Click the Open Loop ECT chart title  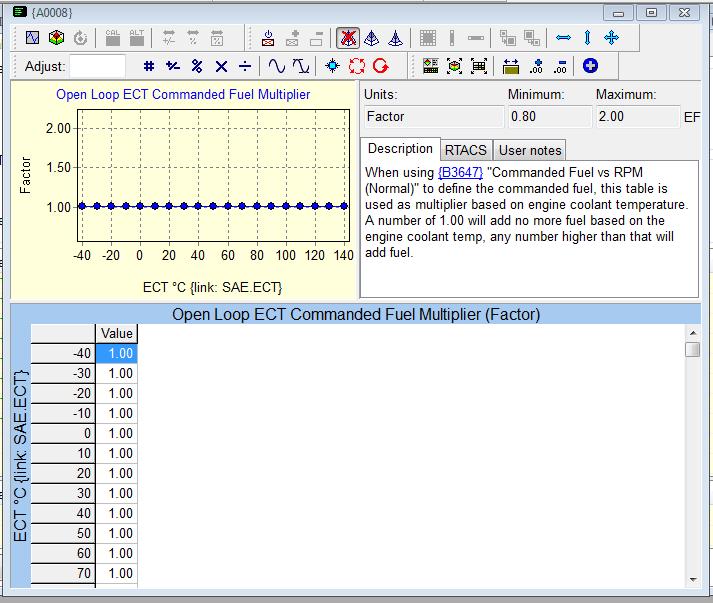pyautogui.click(x=183, y=95)
